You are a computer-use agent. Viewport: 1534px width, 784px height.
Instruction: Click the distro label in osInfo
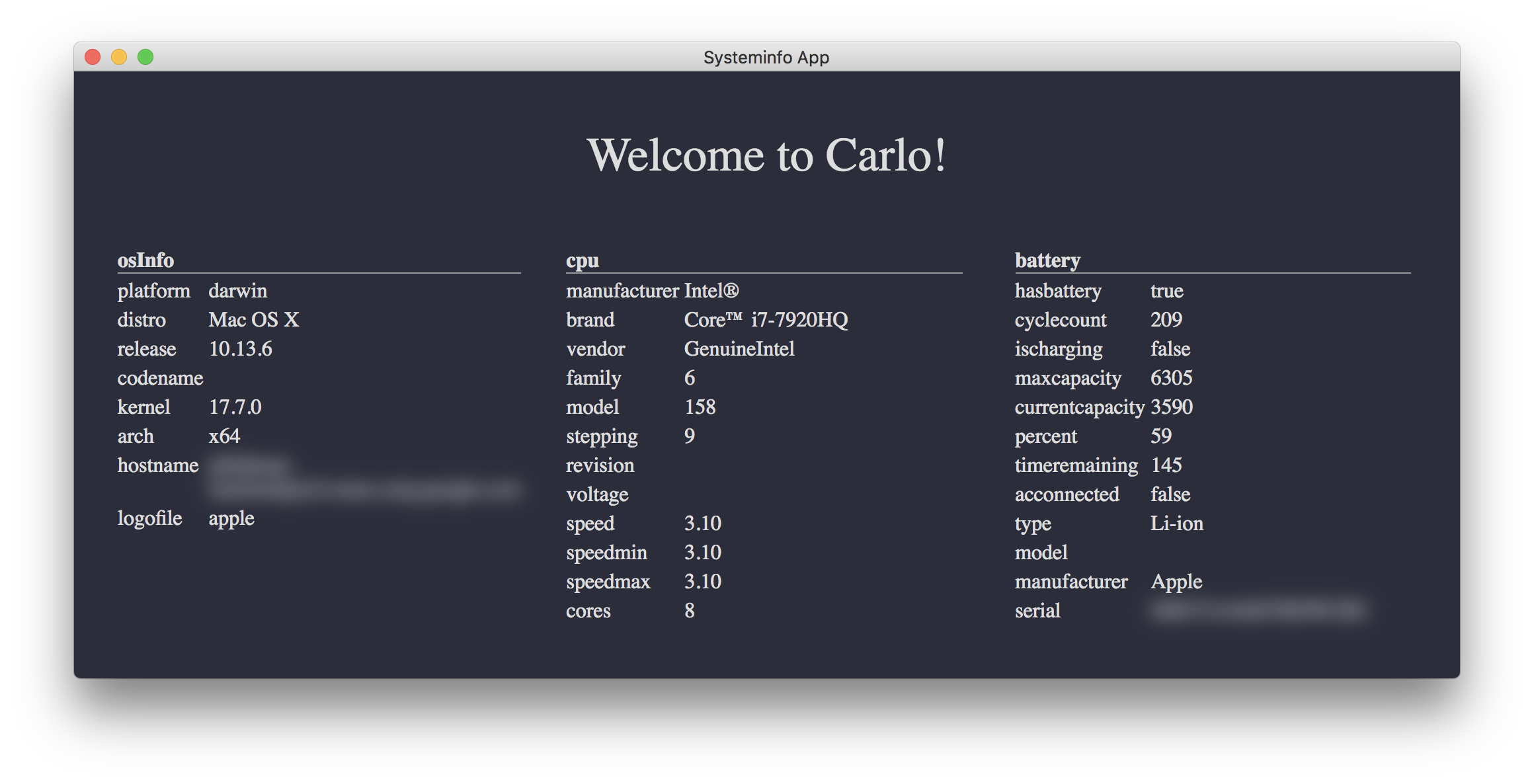[x=141, y=320]
